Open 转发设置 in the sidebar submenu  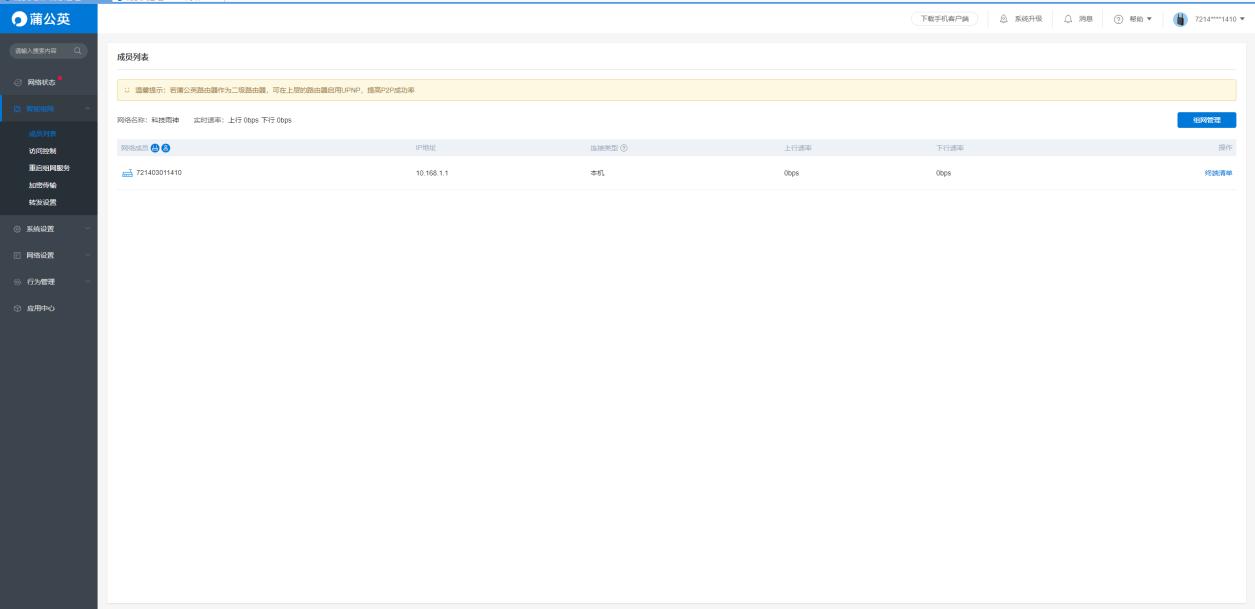tap(42, 202)
